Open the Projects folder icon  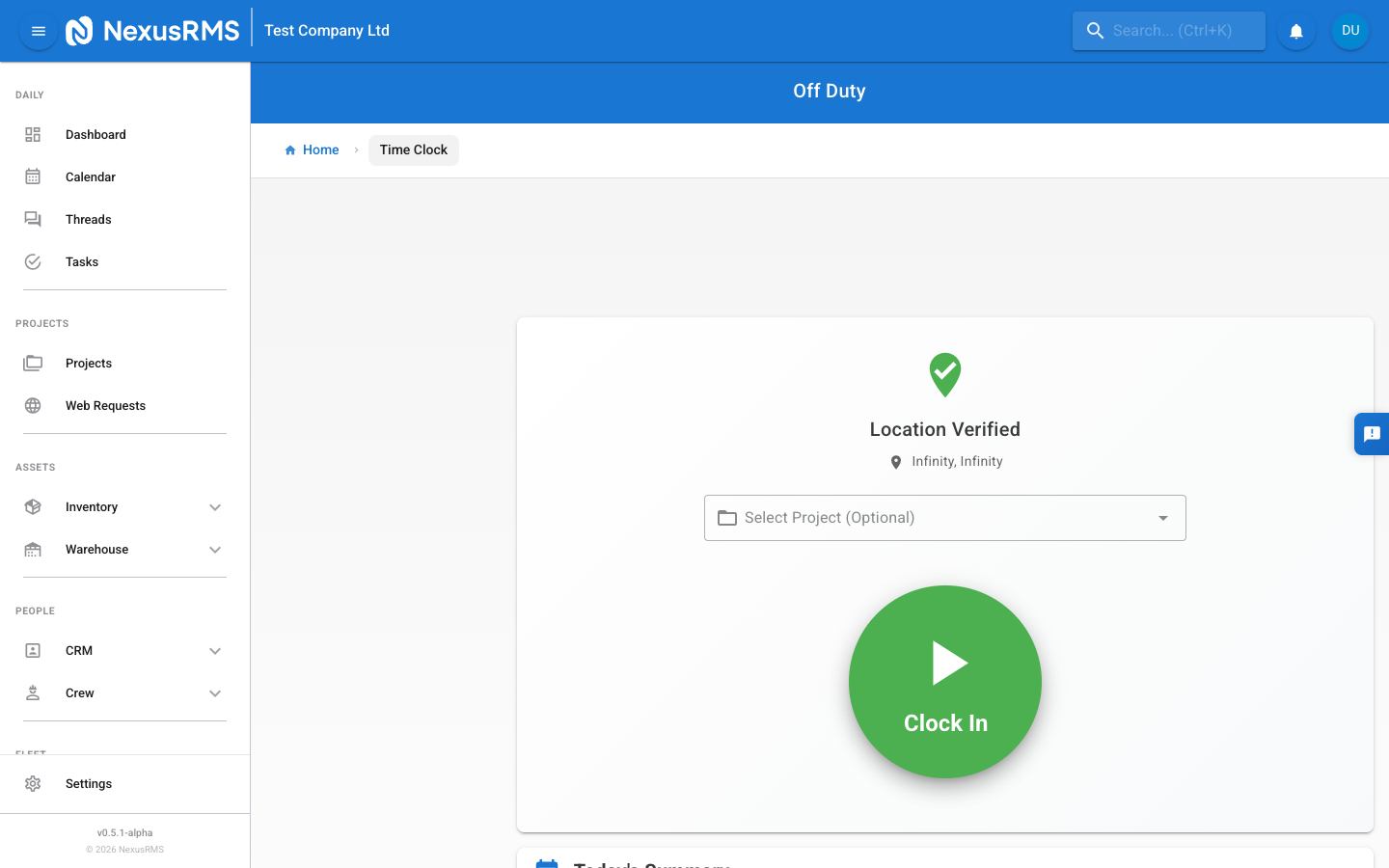[33, 363]
